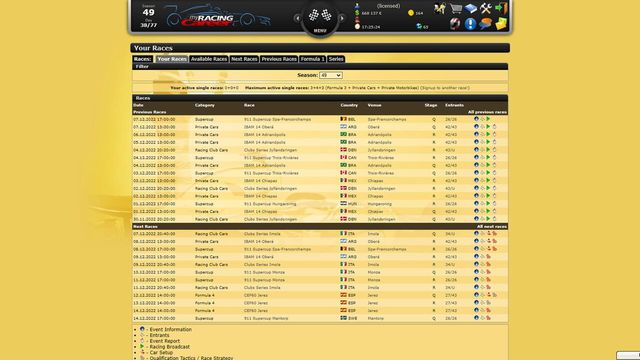
Task: Open event report for 04.12.2022 17:00 Supercup Trois-Rivières
Action: (x=494, y=158)
